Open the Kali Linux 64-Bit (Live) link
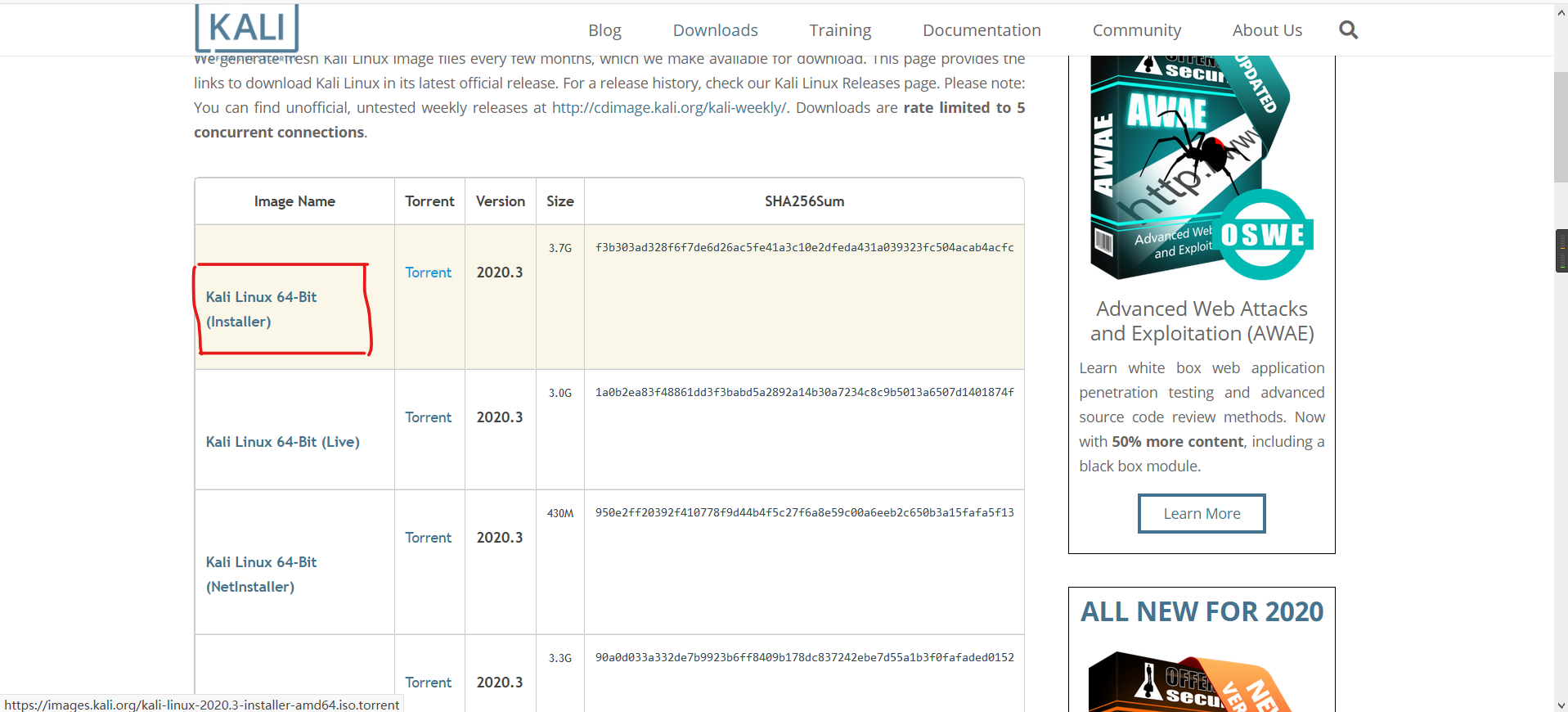 coord(283,442)
